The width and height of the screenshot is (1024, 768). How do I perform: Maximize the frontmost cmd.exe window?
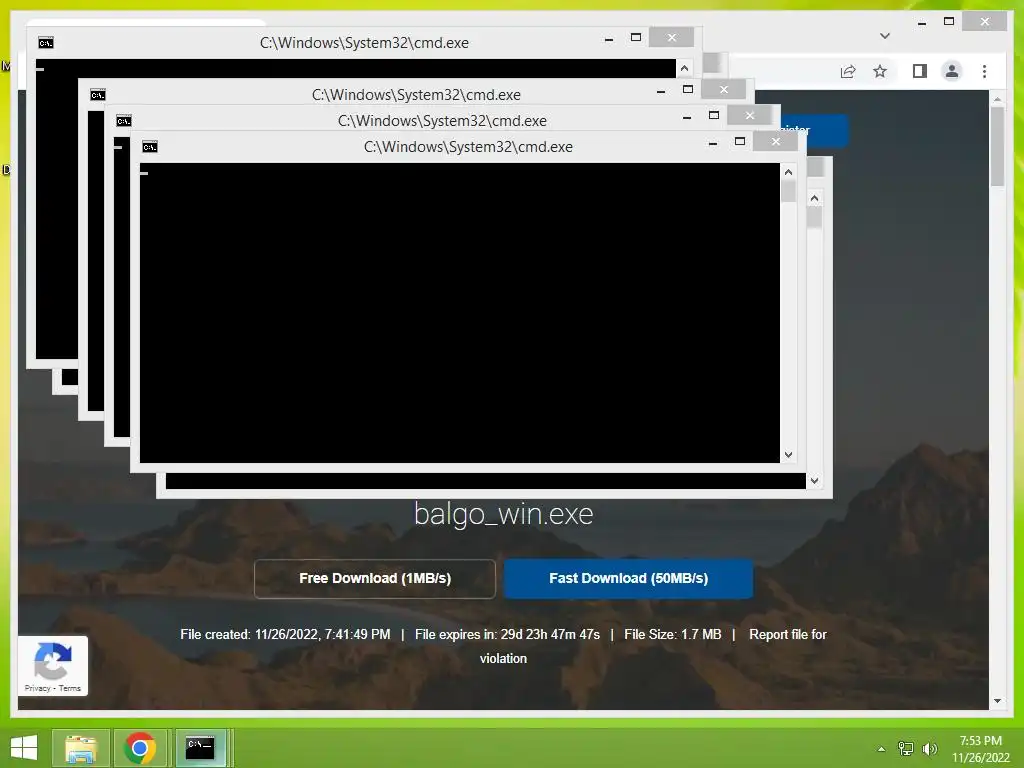point(740,141)
